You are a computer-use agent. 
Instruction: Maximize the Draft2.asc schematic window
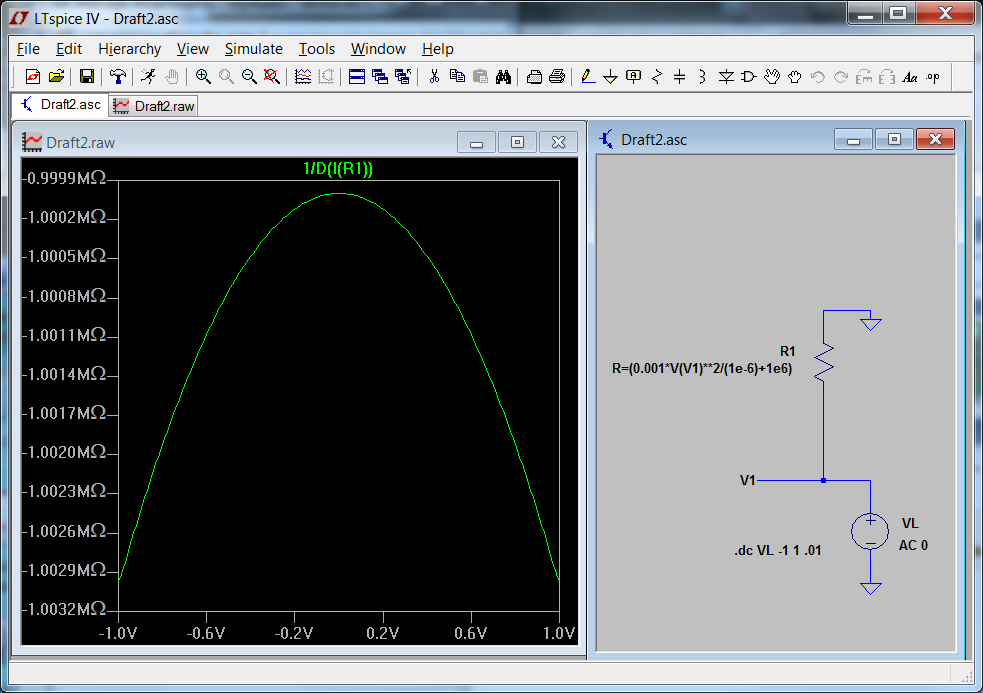(x=894, y=139)
